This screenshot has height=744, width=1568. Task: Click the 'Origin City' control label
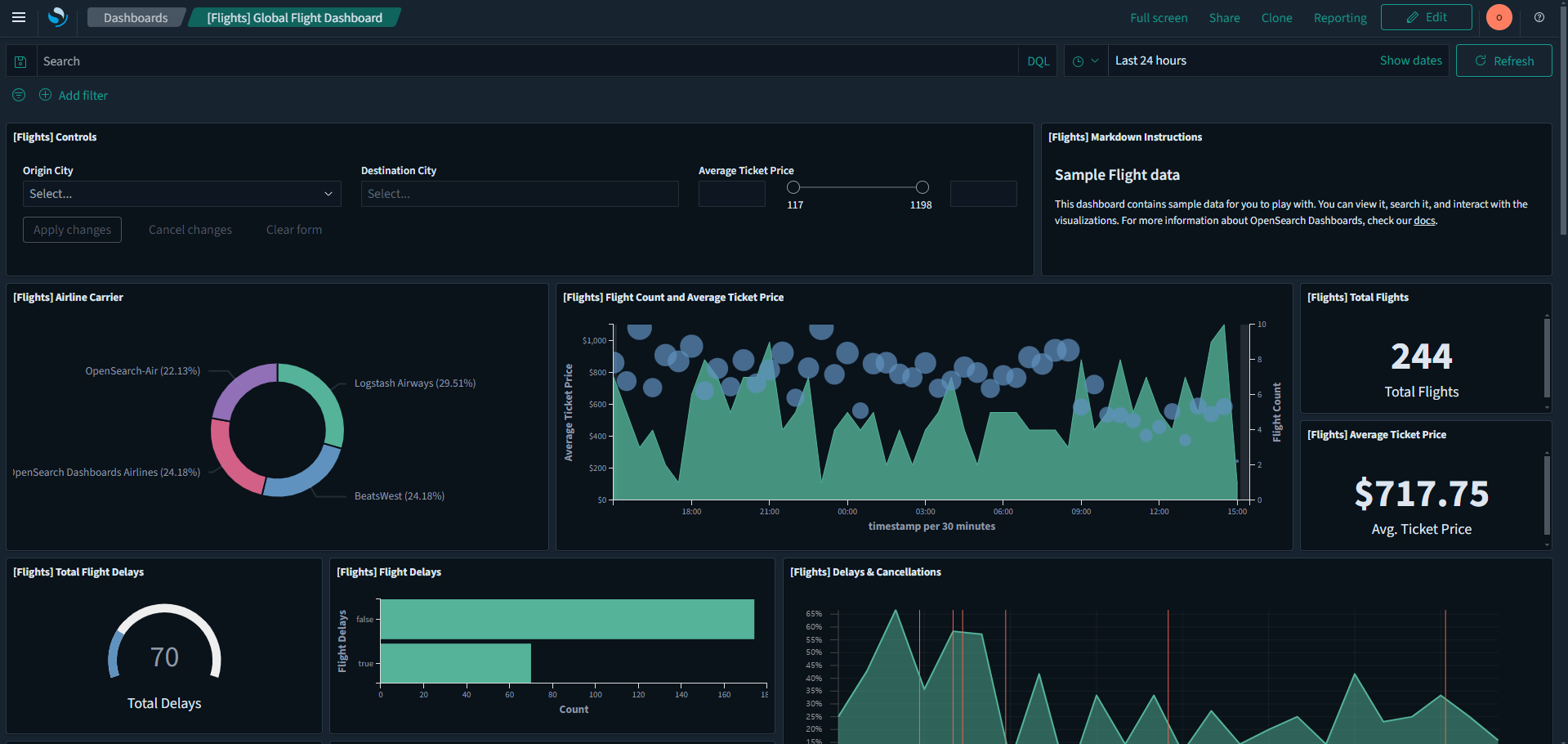[x=48, y=171]
